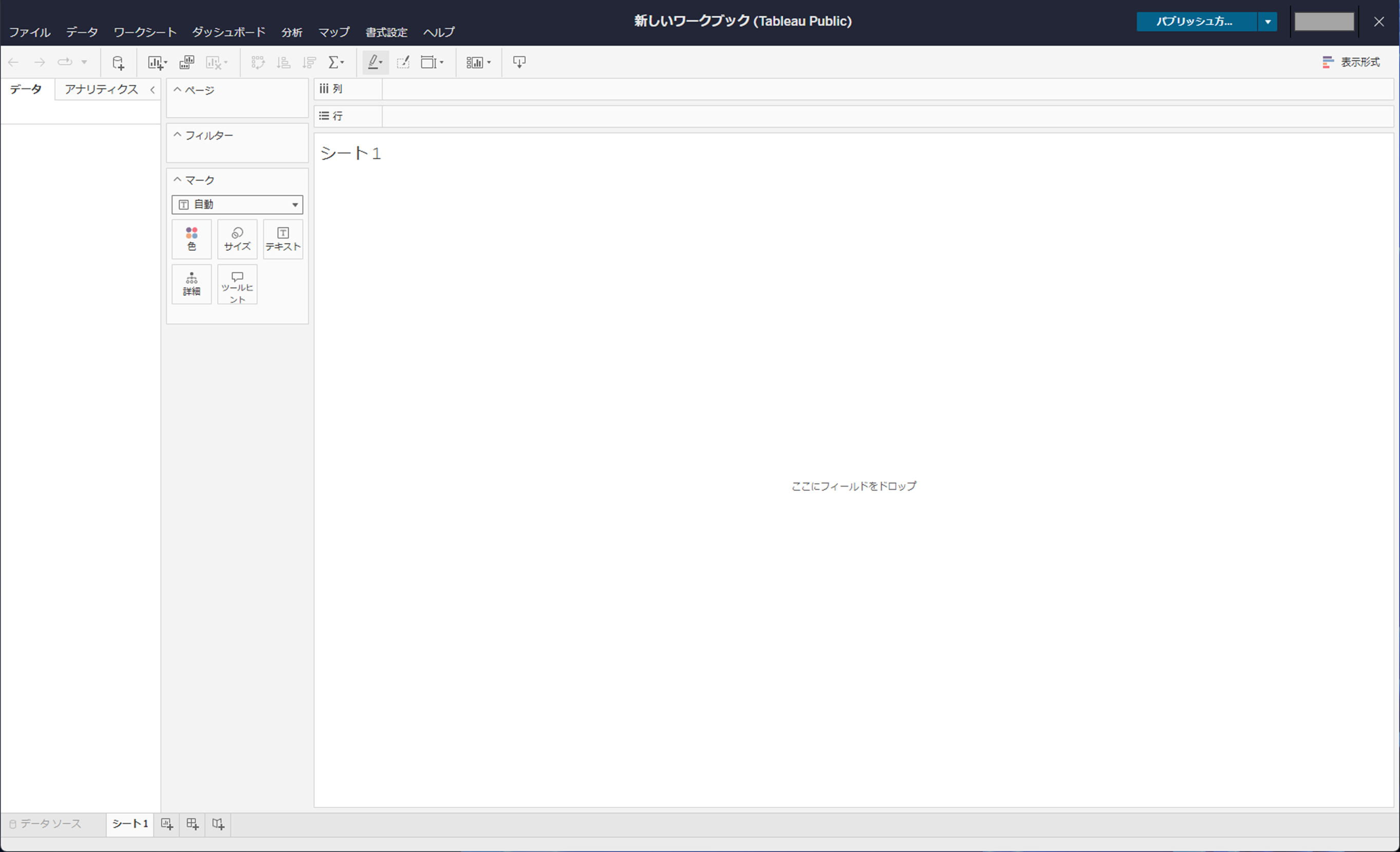Add a new dashboard from bottom tabs
Image resolution: width=1400 pixels, height=852 pixels.
coord(193,824)
